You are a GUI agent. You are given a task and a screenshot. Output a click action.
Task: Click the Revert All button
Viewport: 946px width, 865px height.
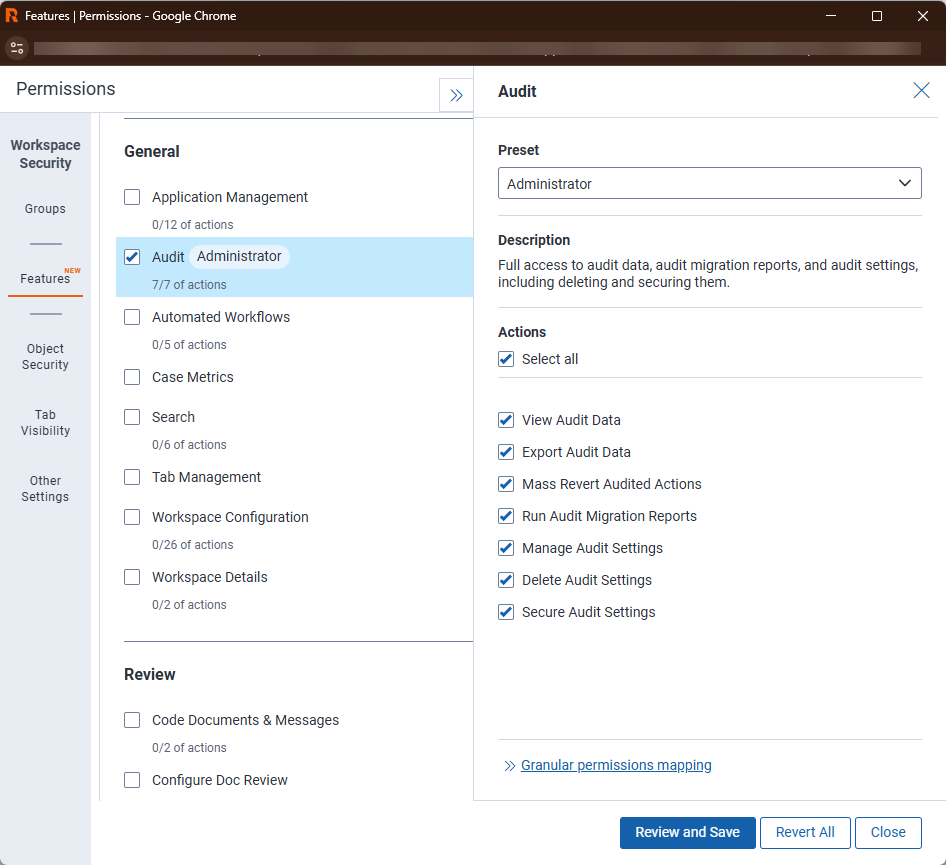click(x=805, y=832)
